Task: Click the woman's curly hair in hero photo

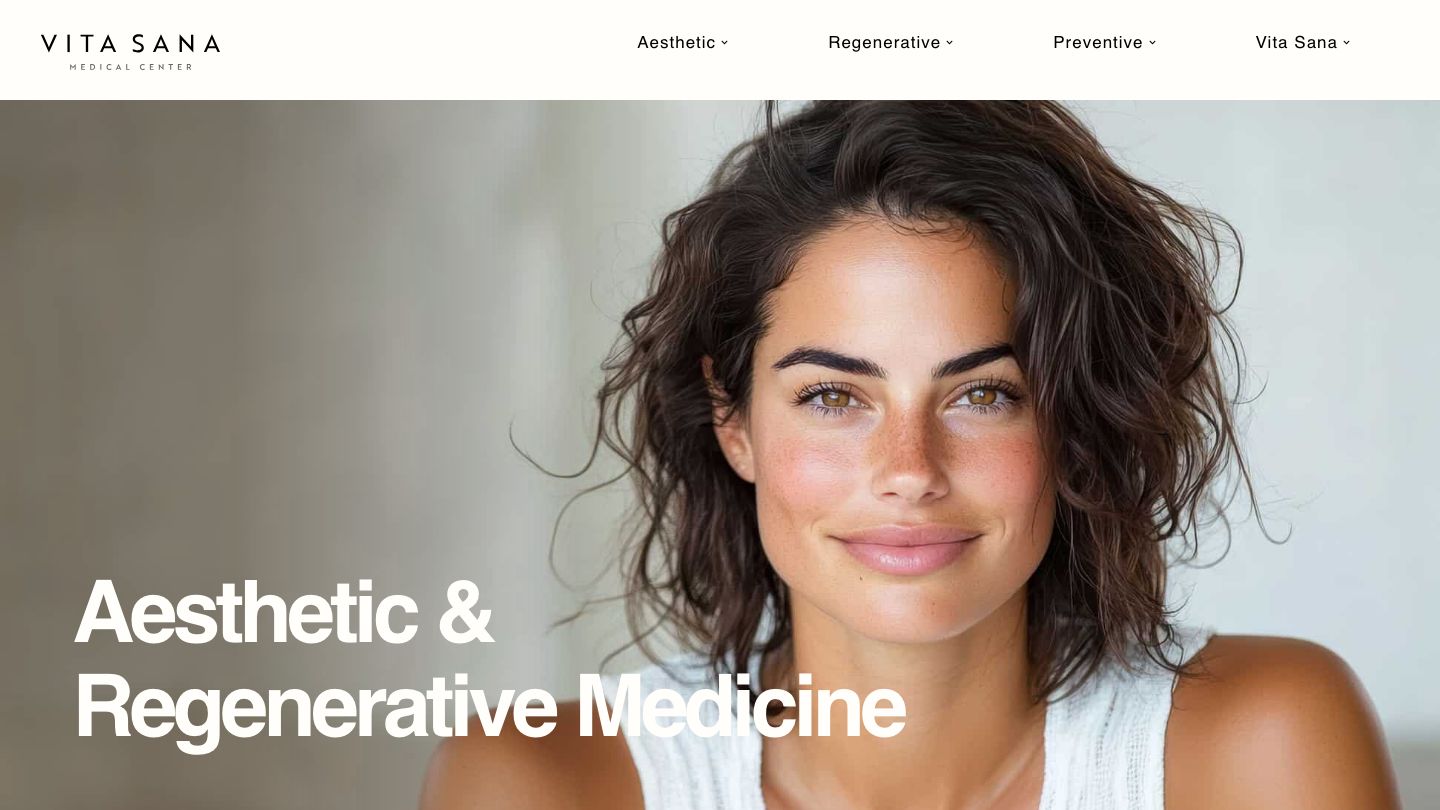Action: pyautogui.click(x=1130, y=300)
